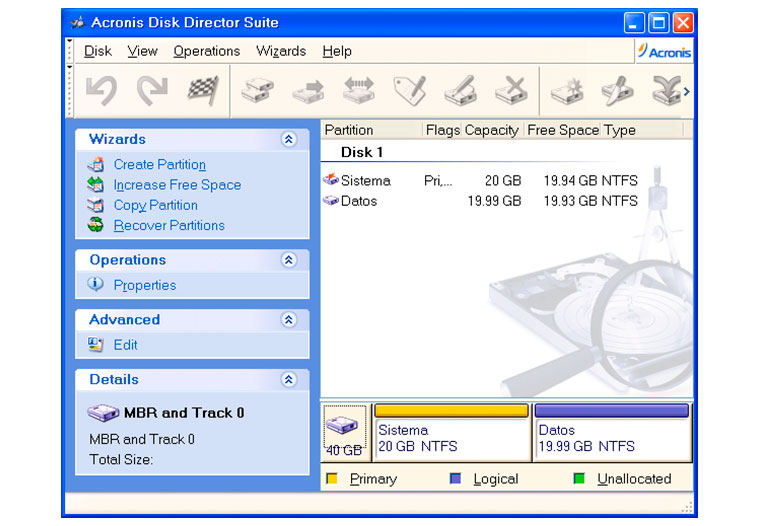Collapse the Wizards panel

tap(289, 140)
